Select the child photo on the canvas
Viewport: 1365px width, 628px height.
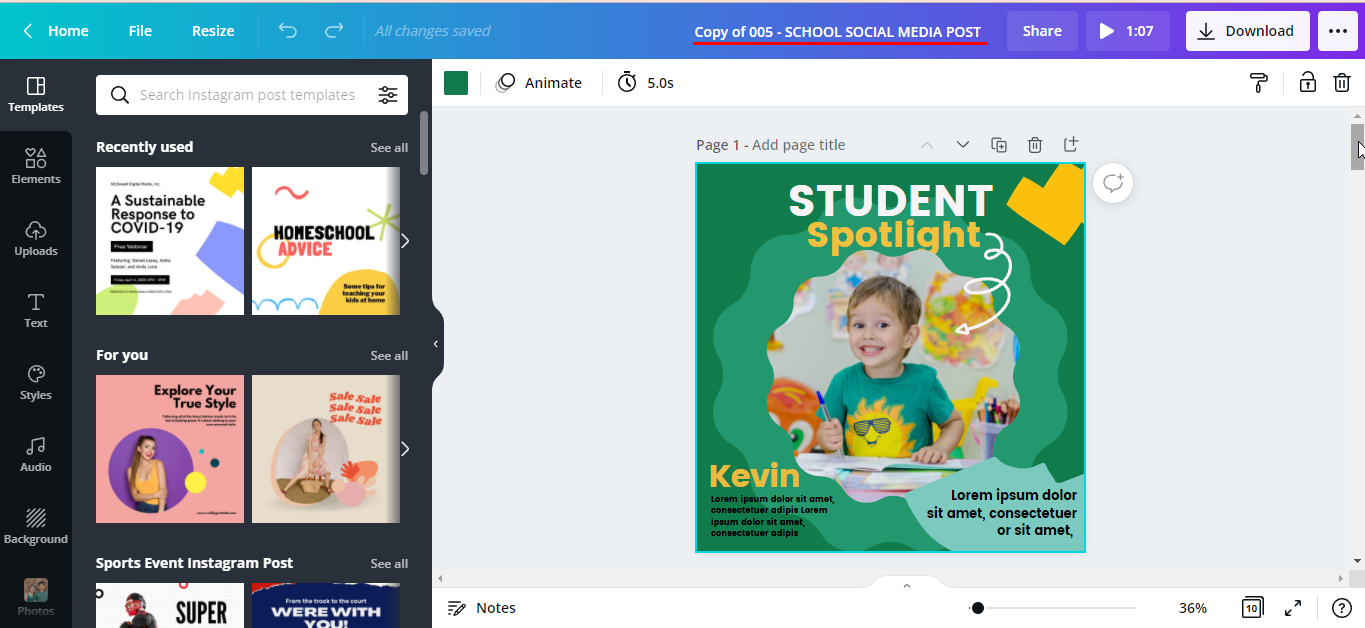click(892, 375)
